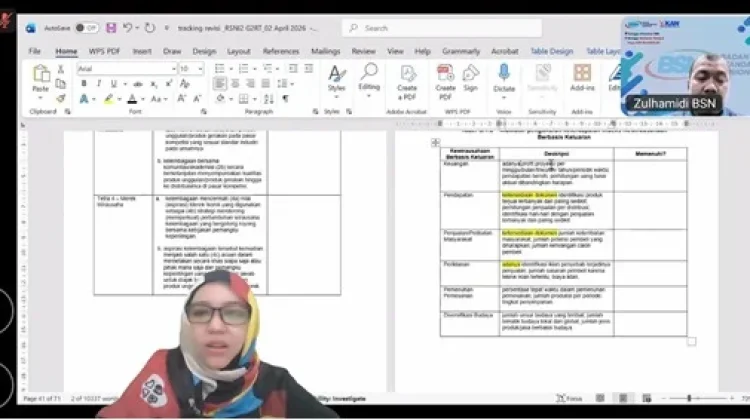Expand the Bullets list dropdown arrow
This screenshot has width=750, height=420.
click(231, 69)
